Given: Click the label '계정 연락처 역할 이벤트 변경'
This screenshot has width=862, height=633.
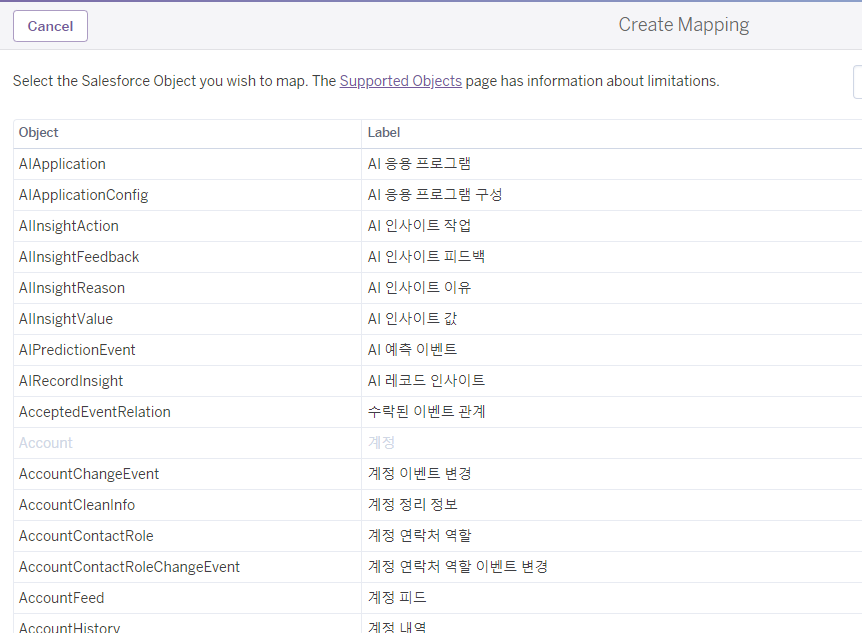Looking at the screenshot, I should (x=457, y=566).
